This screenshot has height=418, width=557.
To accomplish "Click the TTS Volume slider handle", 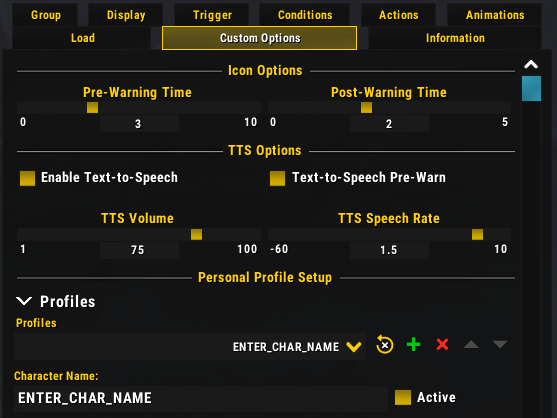I will [x=196, y=234].
